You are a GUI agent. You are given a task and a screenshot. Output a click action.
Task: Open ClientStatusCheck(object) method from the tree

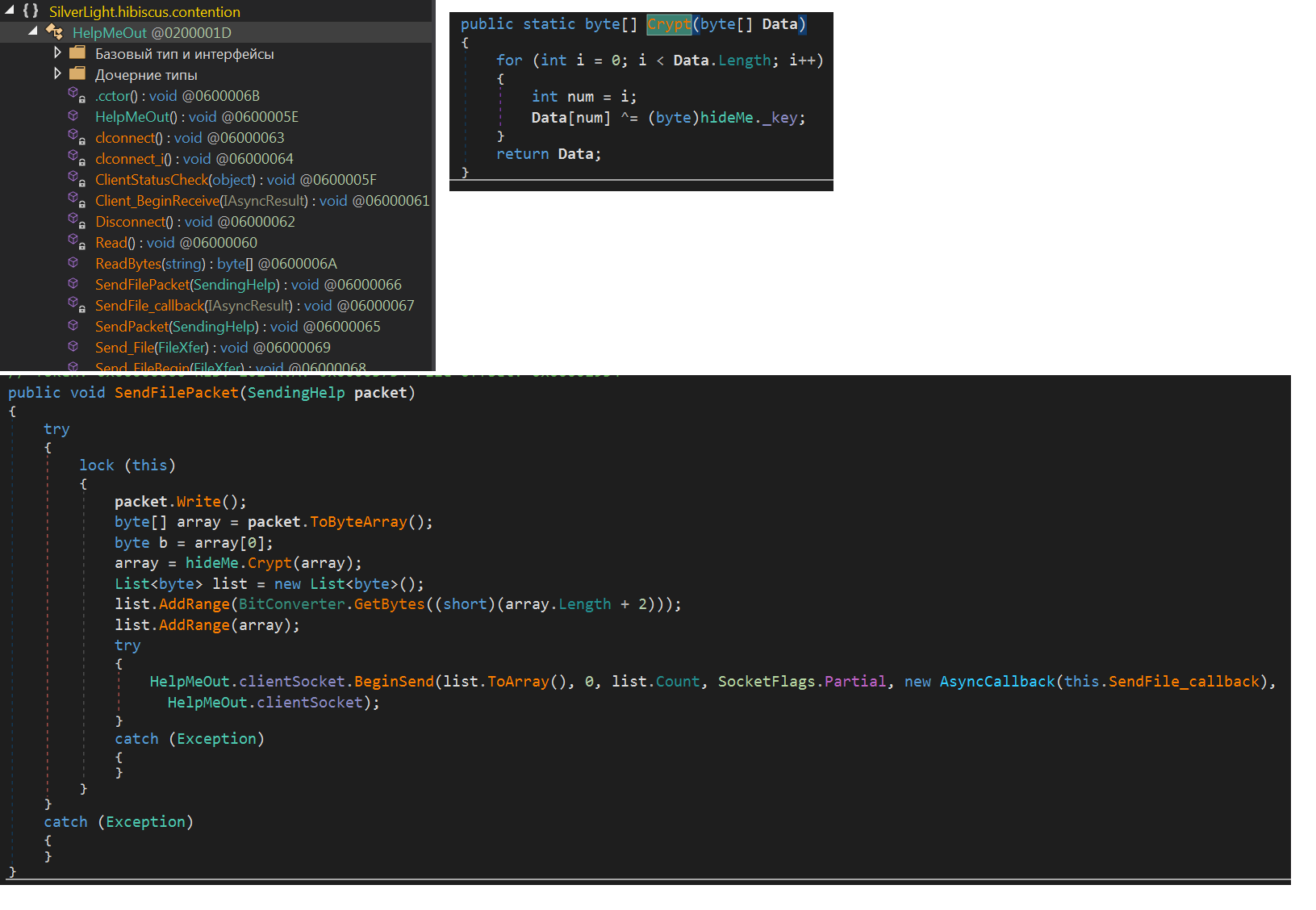[x=175, y=180]
